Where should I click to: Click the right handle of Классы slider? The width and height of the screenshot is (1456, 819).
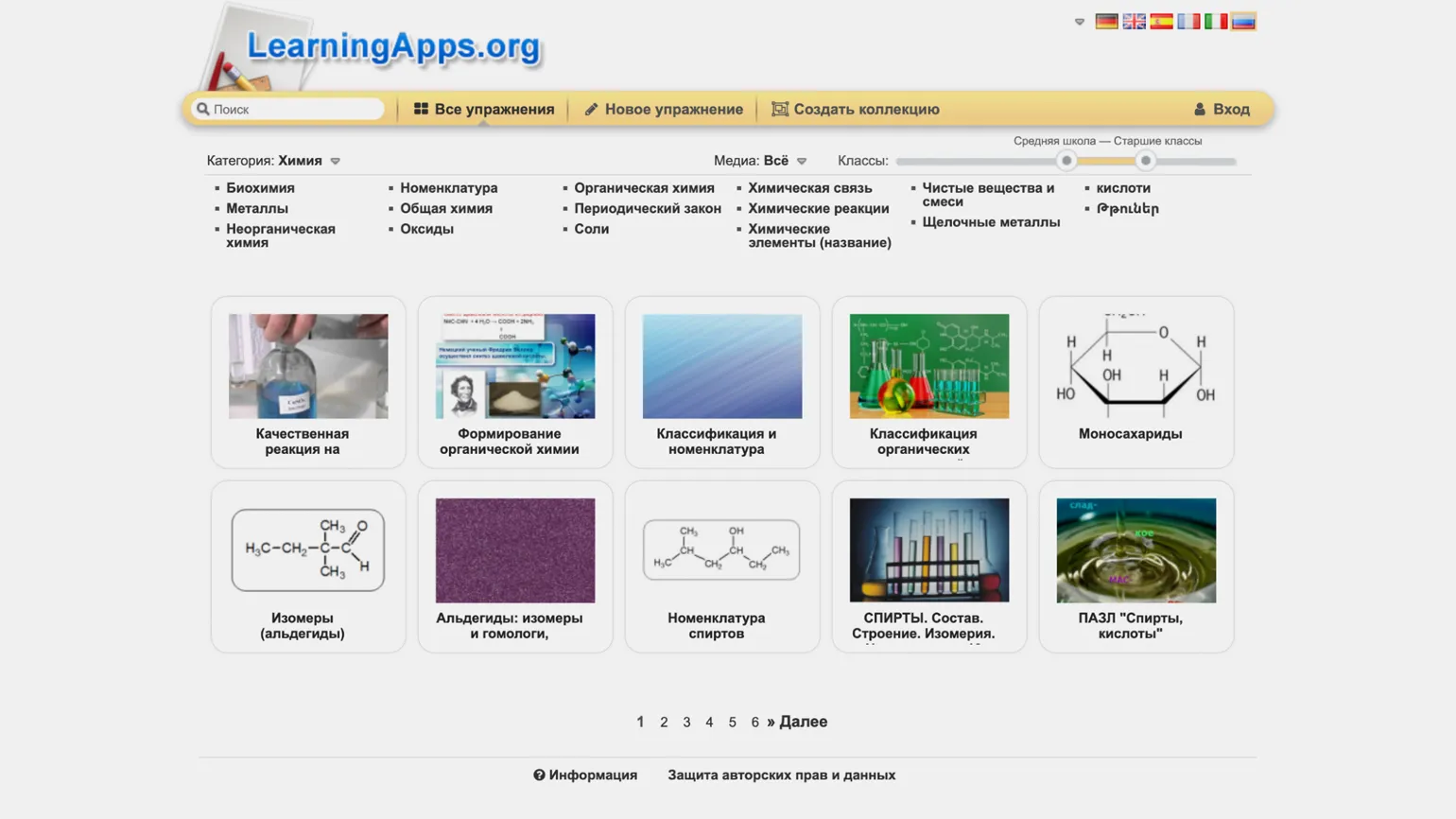click(x=1145, y=161)
